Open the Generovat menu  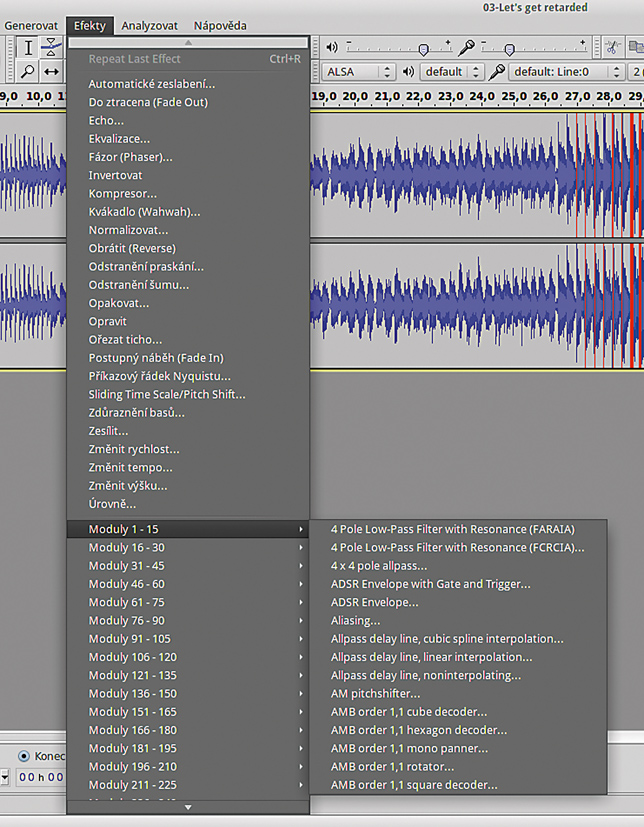31,25
